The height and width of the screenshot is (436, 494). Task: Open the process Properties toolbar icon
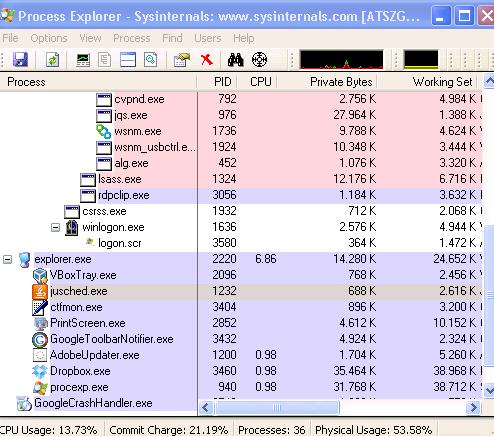tap(182, 60)
